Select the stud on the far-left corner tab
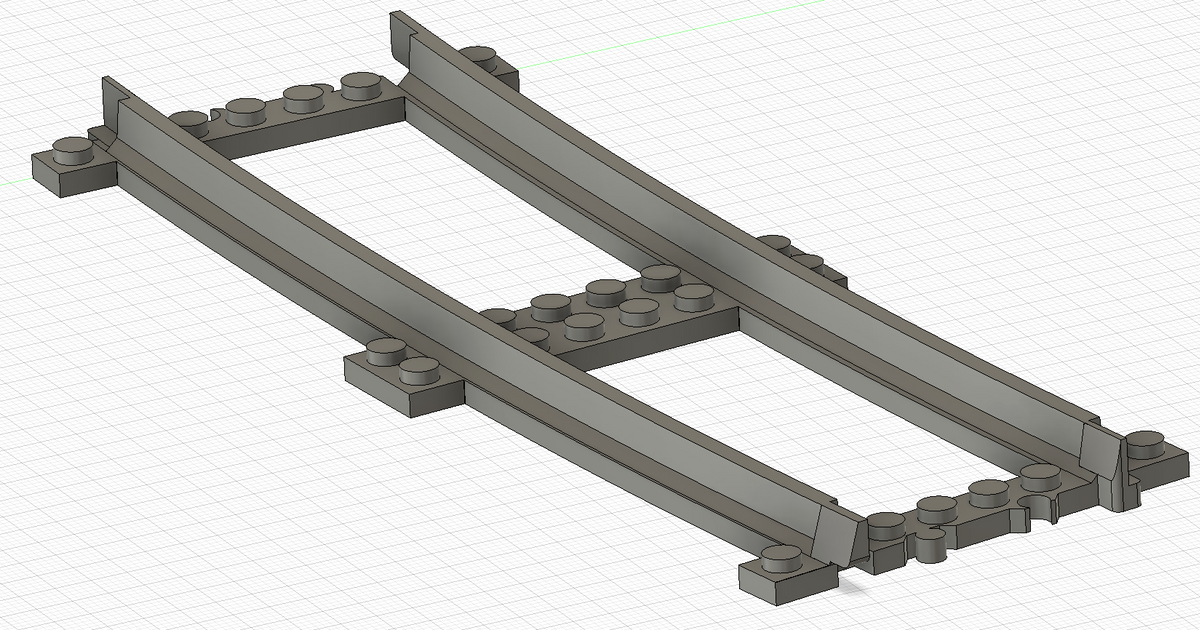 click(74, 151)
